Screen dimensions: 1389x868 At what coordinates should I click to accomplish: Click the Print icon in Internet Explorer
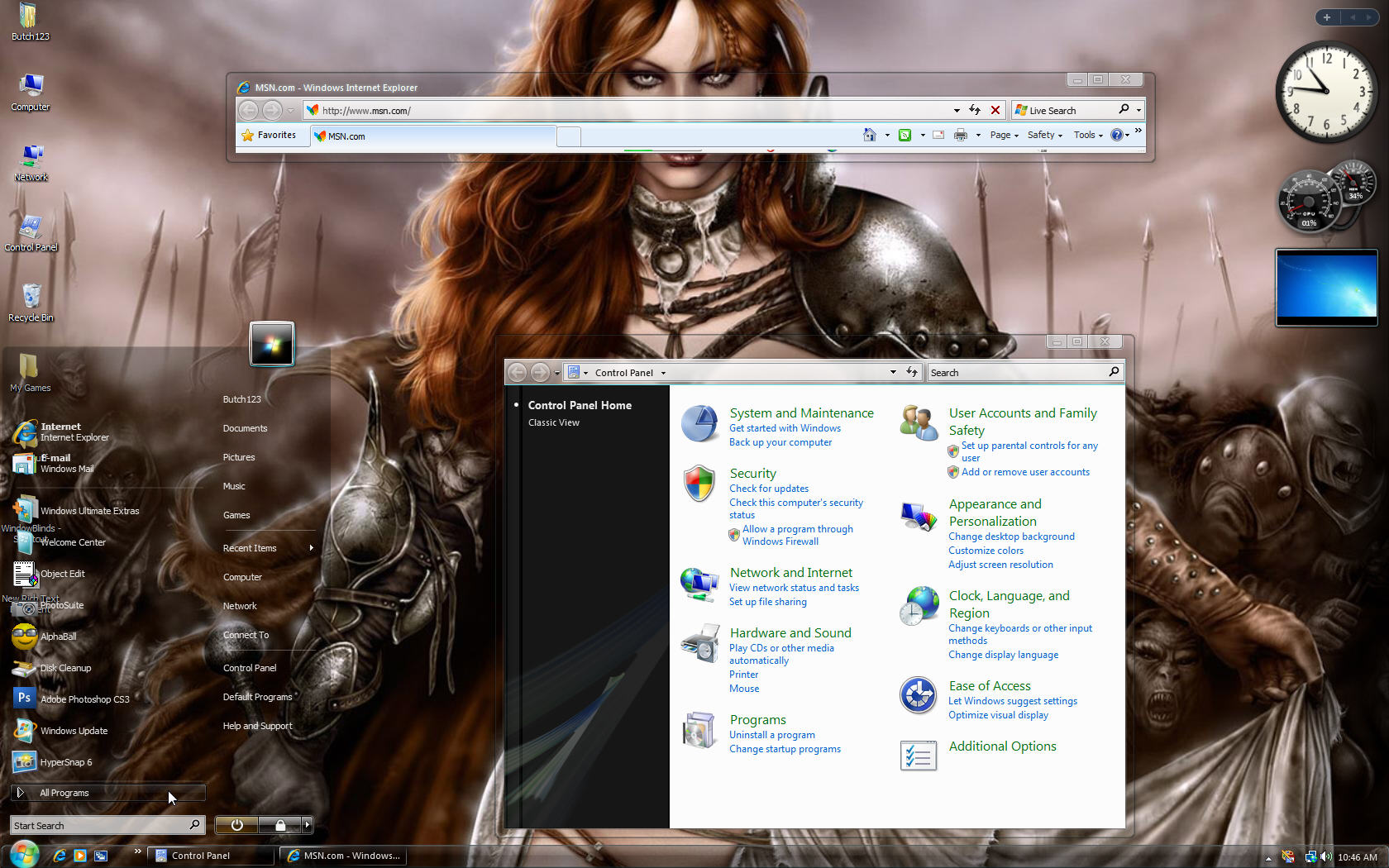[960, 135]
